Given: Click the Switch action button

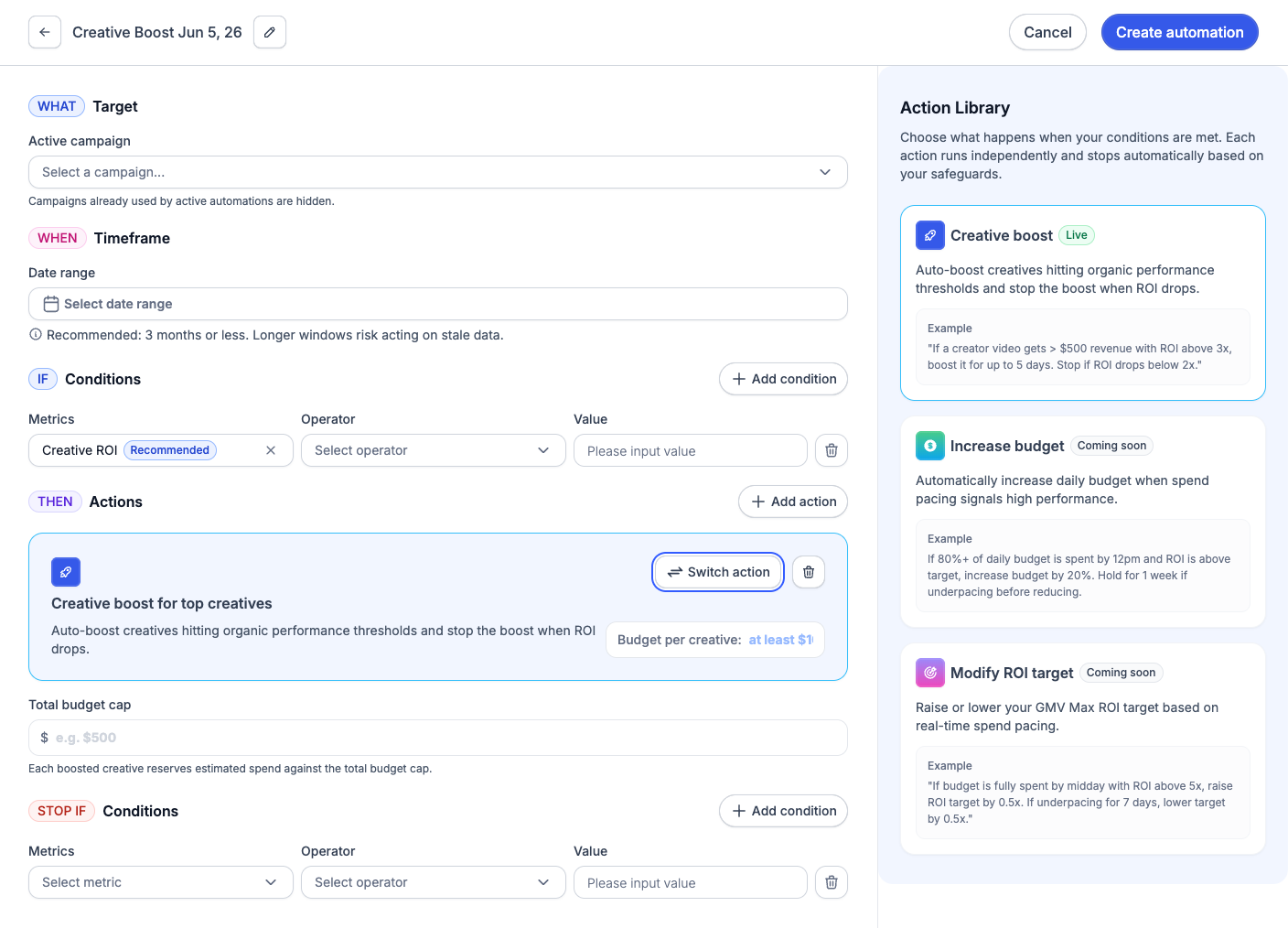Looking at the screenshot, I should pos(718,572).
